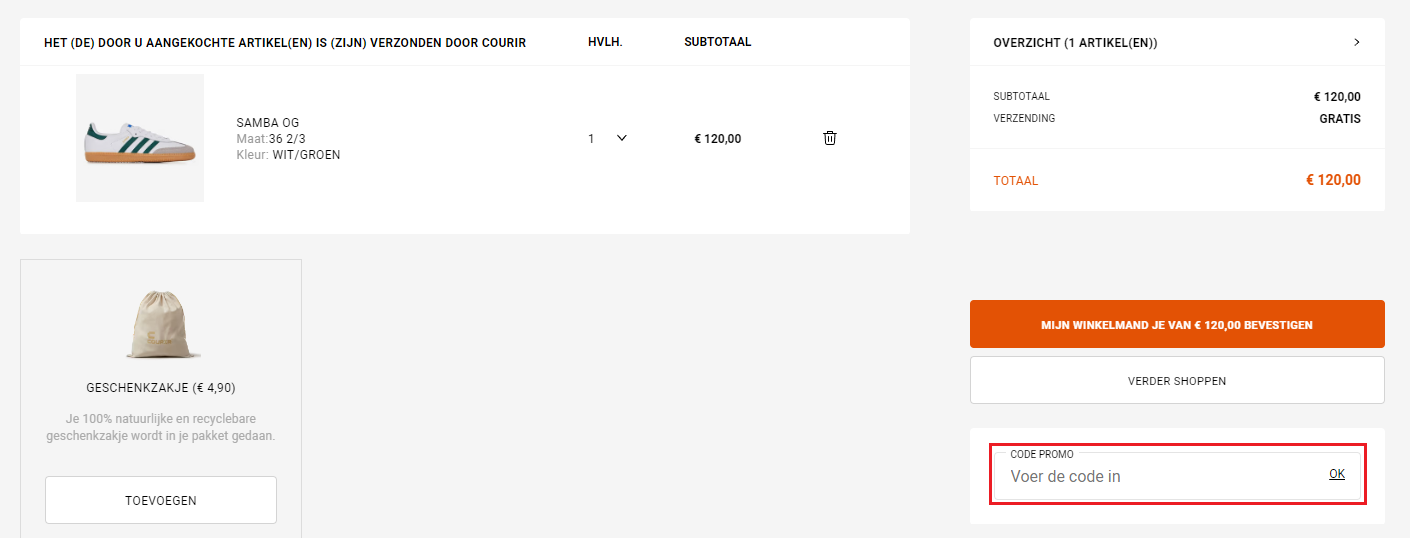Add gift bag with Toevoegen button

tap(161, 500)
